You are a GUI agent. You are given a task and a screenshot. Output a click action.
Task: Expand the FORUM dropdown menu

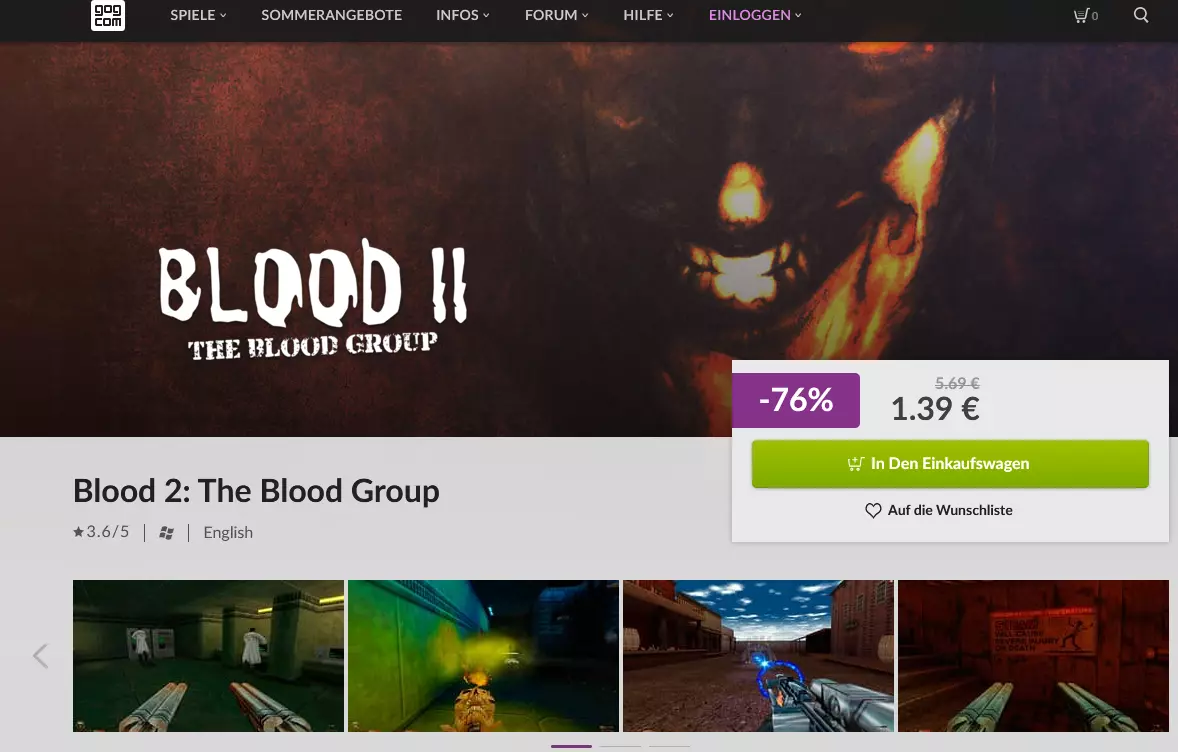click(557, 15)
